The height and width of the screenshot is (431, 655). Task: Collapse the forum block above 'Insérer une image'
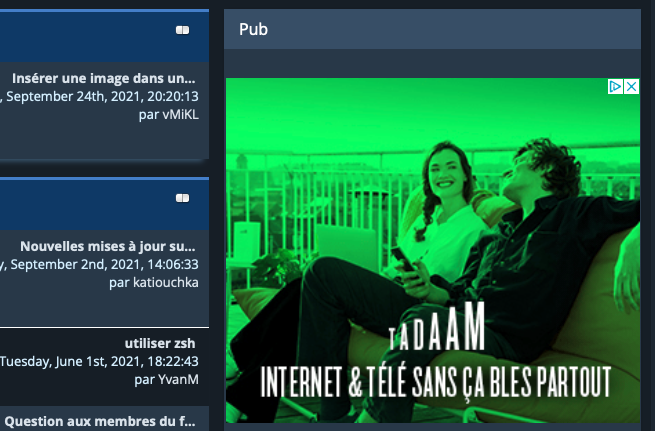[x=183, y=30]
